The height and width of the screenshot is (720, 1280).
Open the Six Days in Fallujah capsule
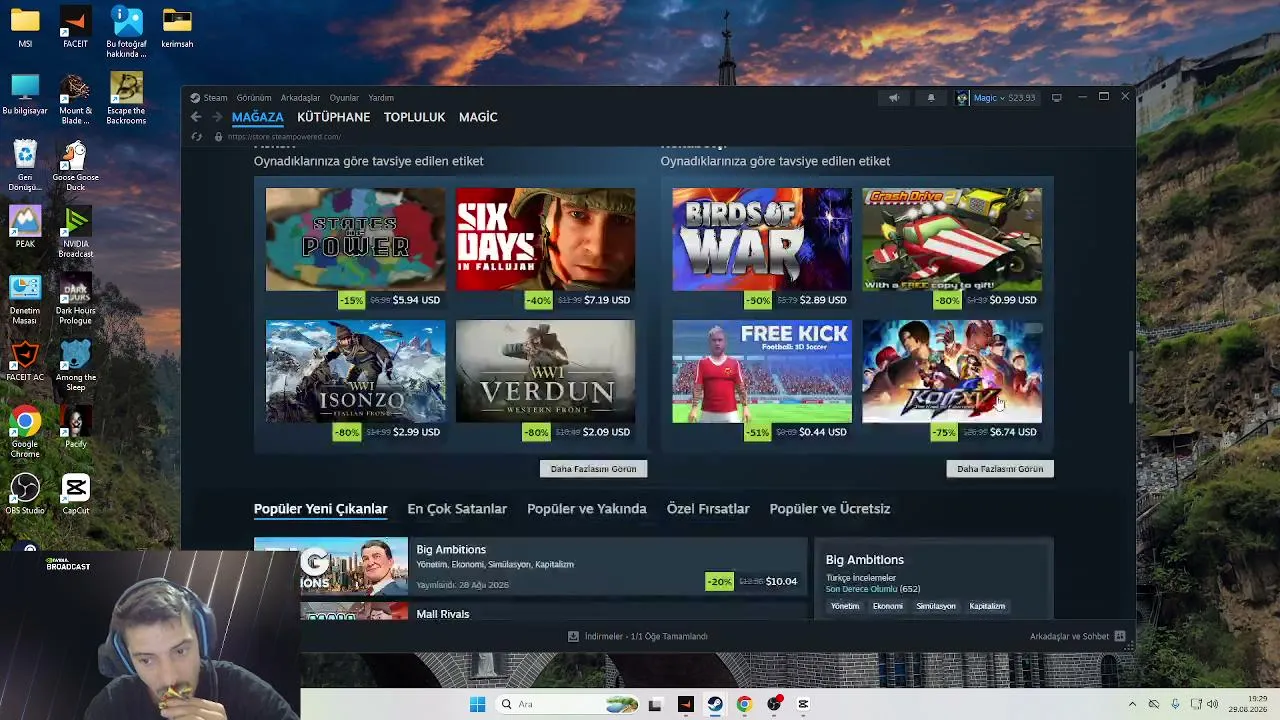point(545,240)
